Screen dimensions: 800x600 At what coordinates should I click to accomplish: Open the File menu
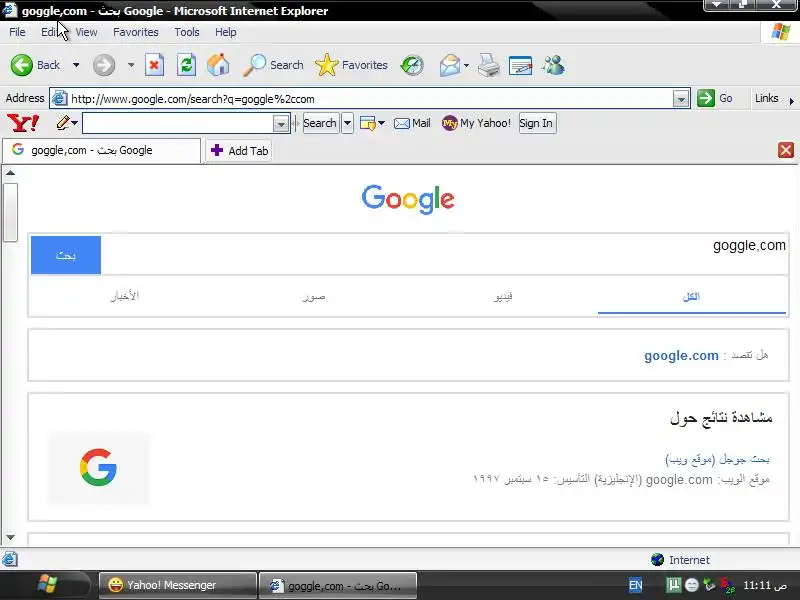point(17,32)
